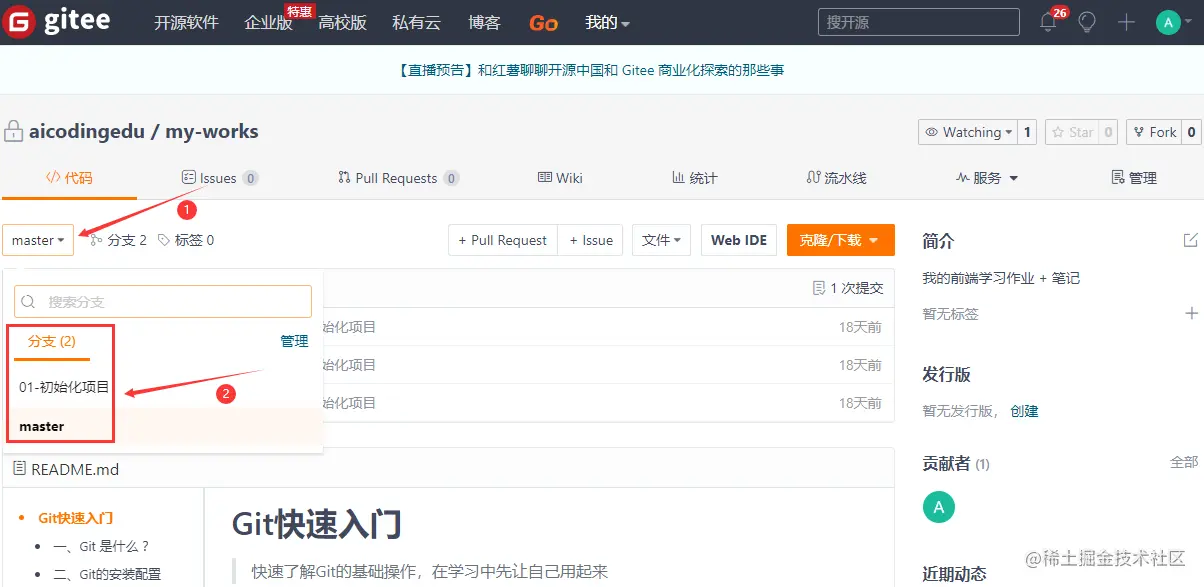Open the Pull Requests tab
Image resolution: width=1204 pixels, height=587 pixels.
(398, 178)
